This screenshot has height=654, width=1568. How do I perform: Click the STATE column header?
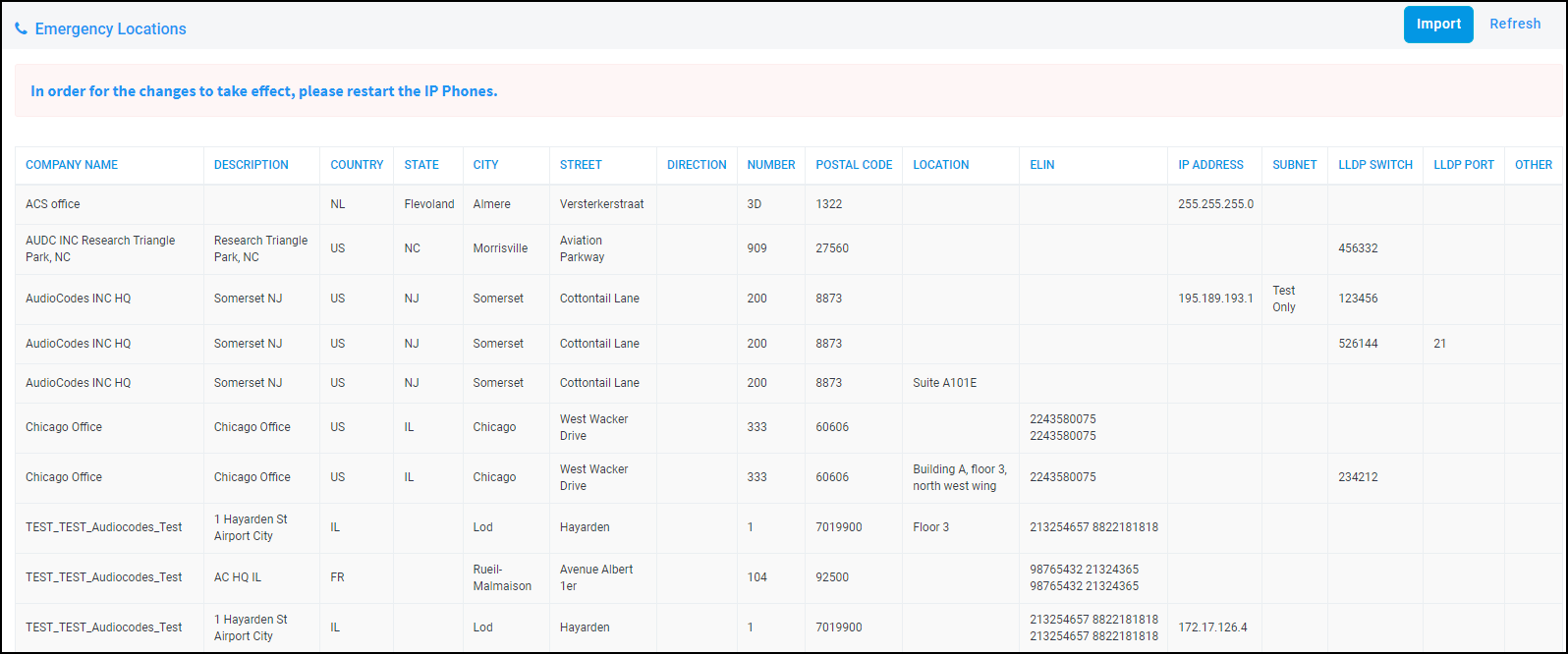(x=421, y=165)
